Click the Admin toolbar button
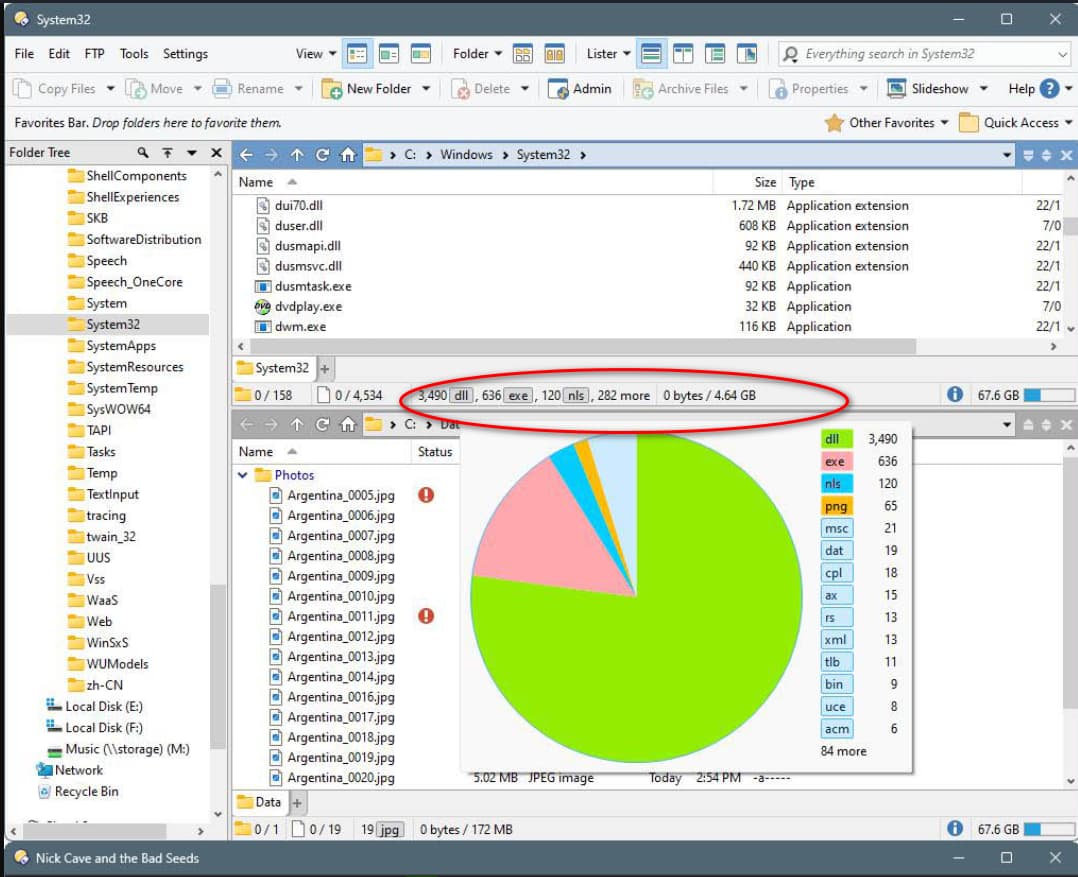Screen dimensions: 1078x877 pos(580,89)
